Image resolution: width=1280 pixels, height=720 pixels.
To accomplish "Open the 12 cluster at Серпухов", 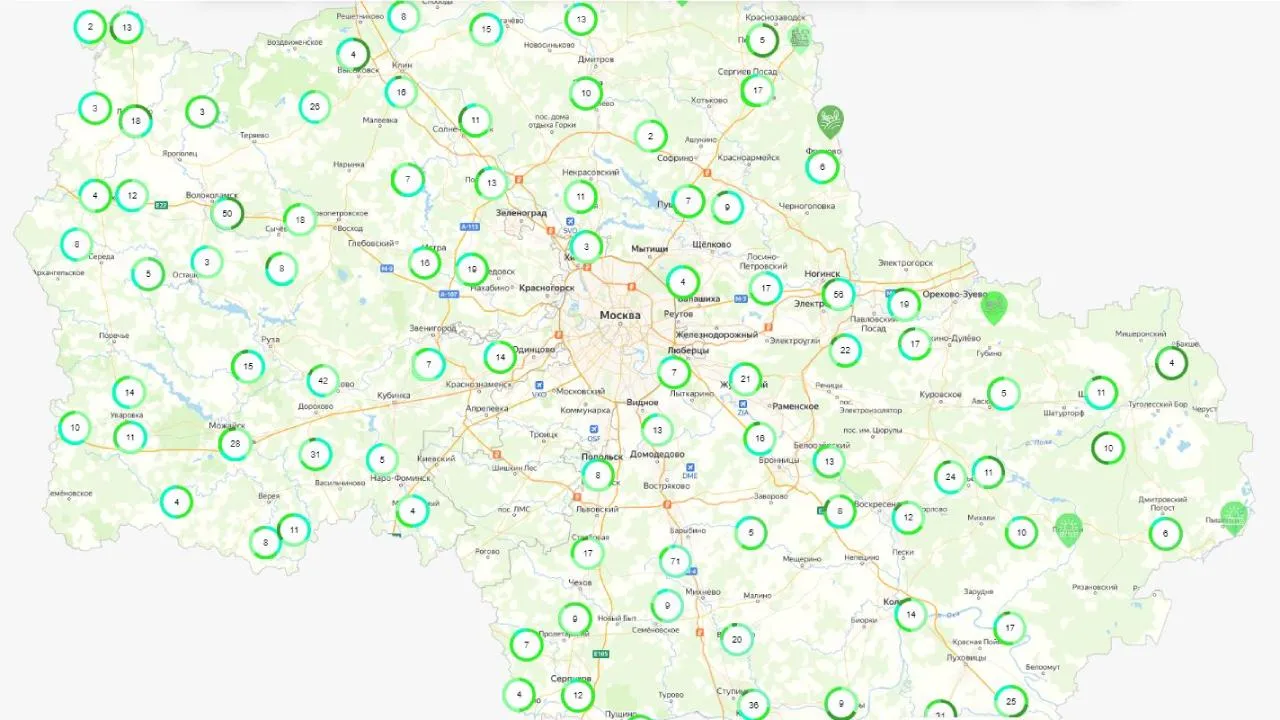I will pos(577,695).
